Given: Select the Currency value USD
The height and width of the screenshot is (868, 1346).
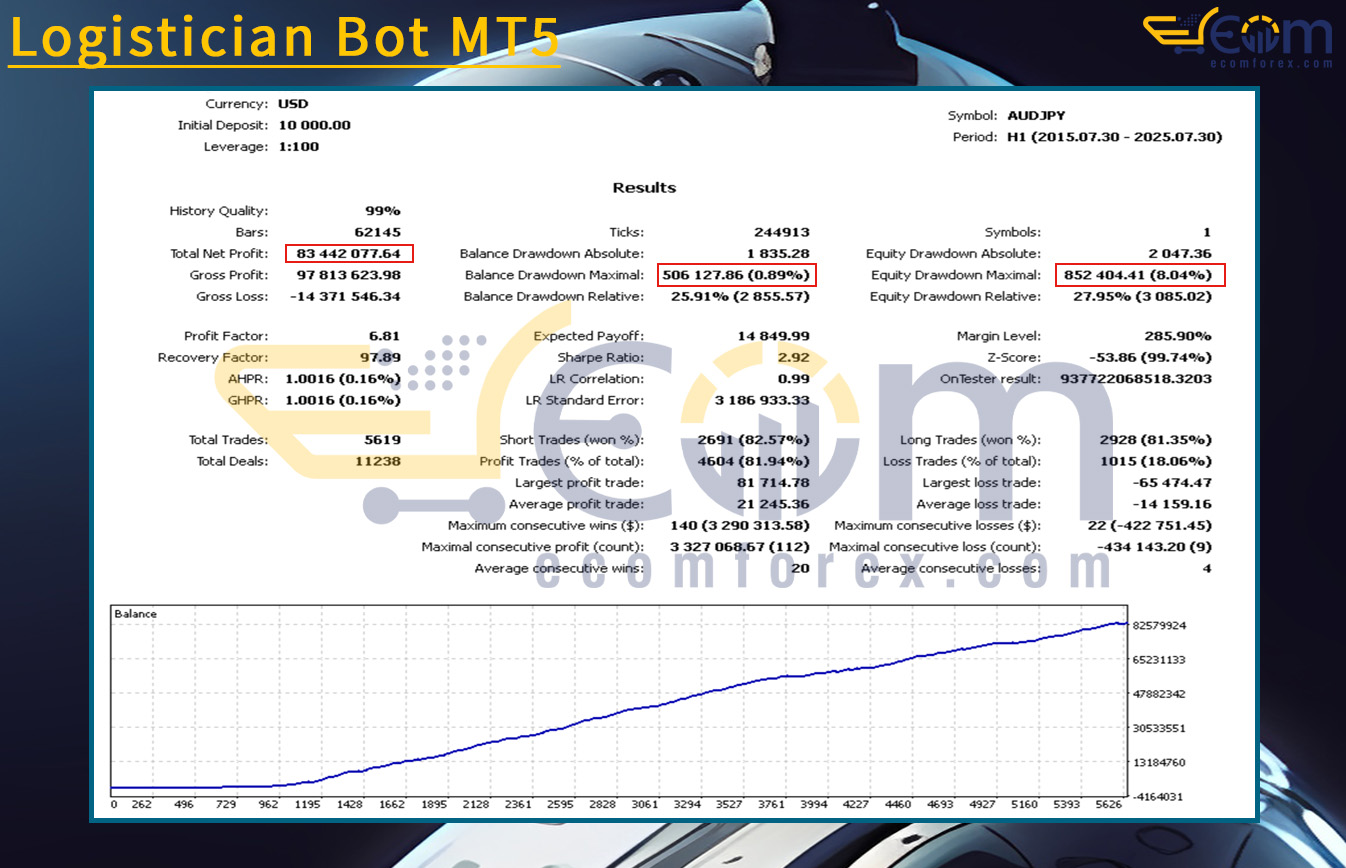Looking at the screenshot, I should click(x=293, y=104).
